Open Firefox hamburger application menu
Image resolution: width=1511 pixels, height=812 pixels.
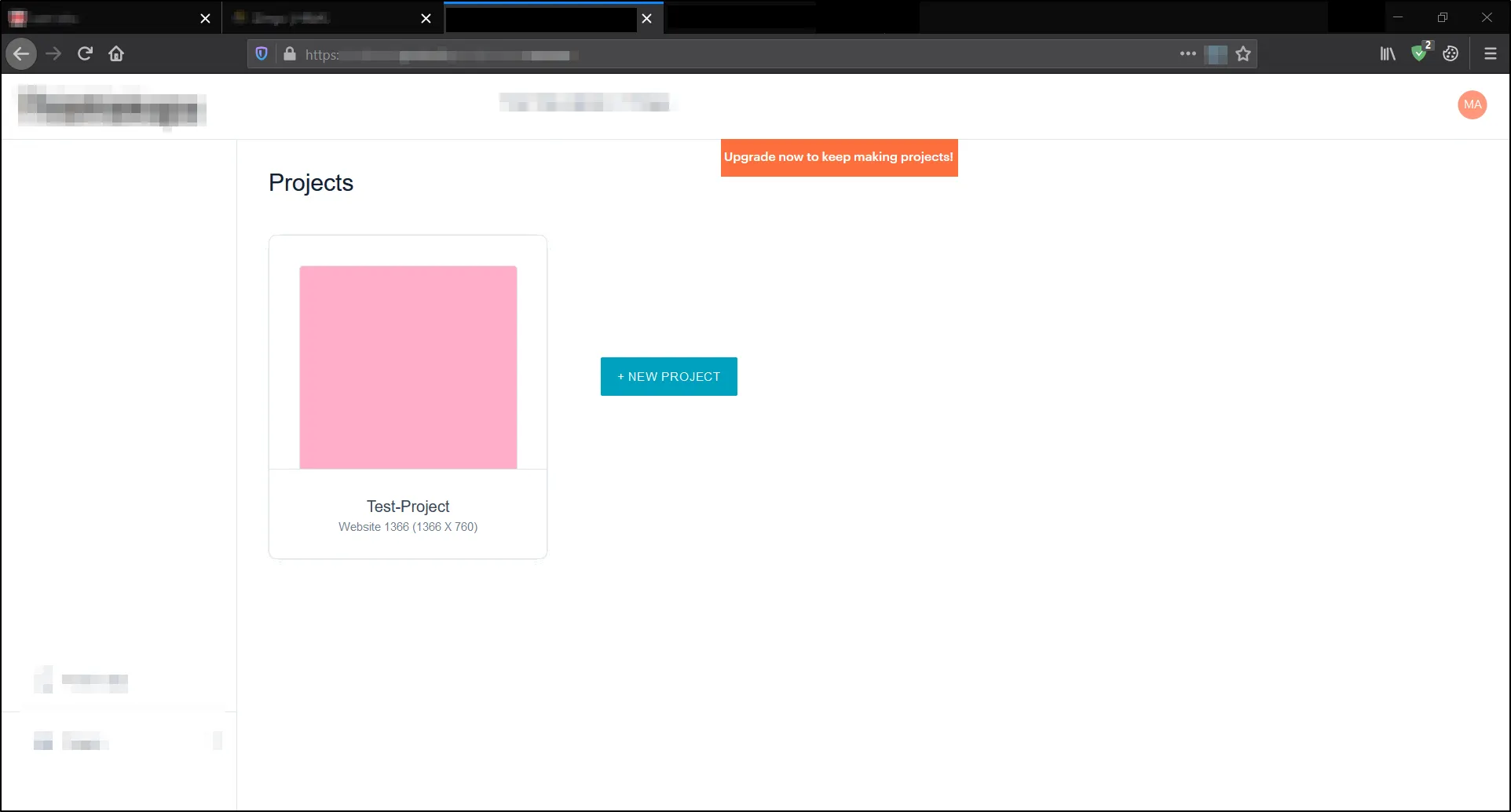[x=1490, y=54]
